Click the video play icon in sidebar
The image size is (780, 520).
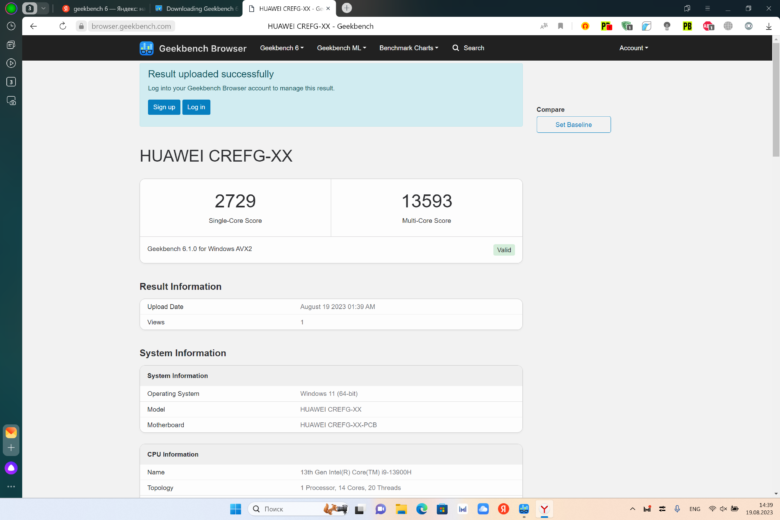click(x=11, y=63)
